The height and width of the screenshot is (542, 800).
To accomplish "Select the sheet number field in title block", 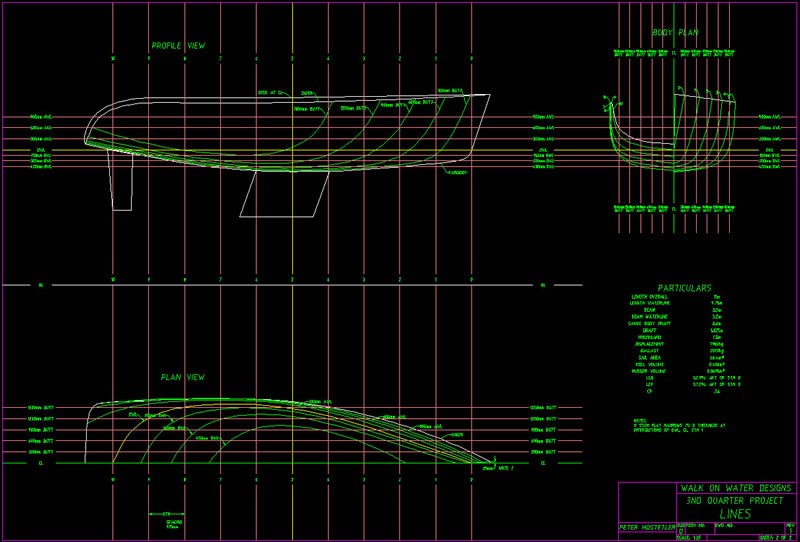I will point(773,537).
